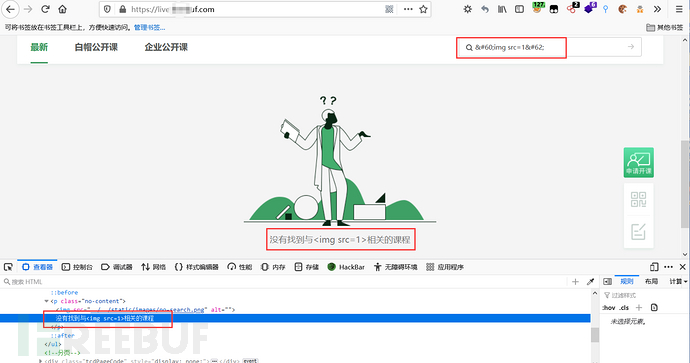Toggle responsive design mode icon
The width and height of the screenshot is (690, 363).
654,267
